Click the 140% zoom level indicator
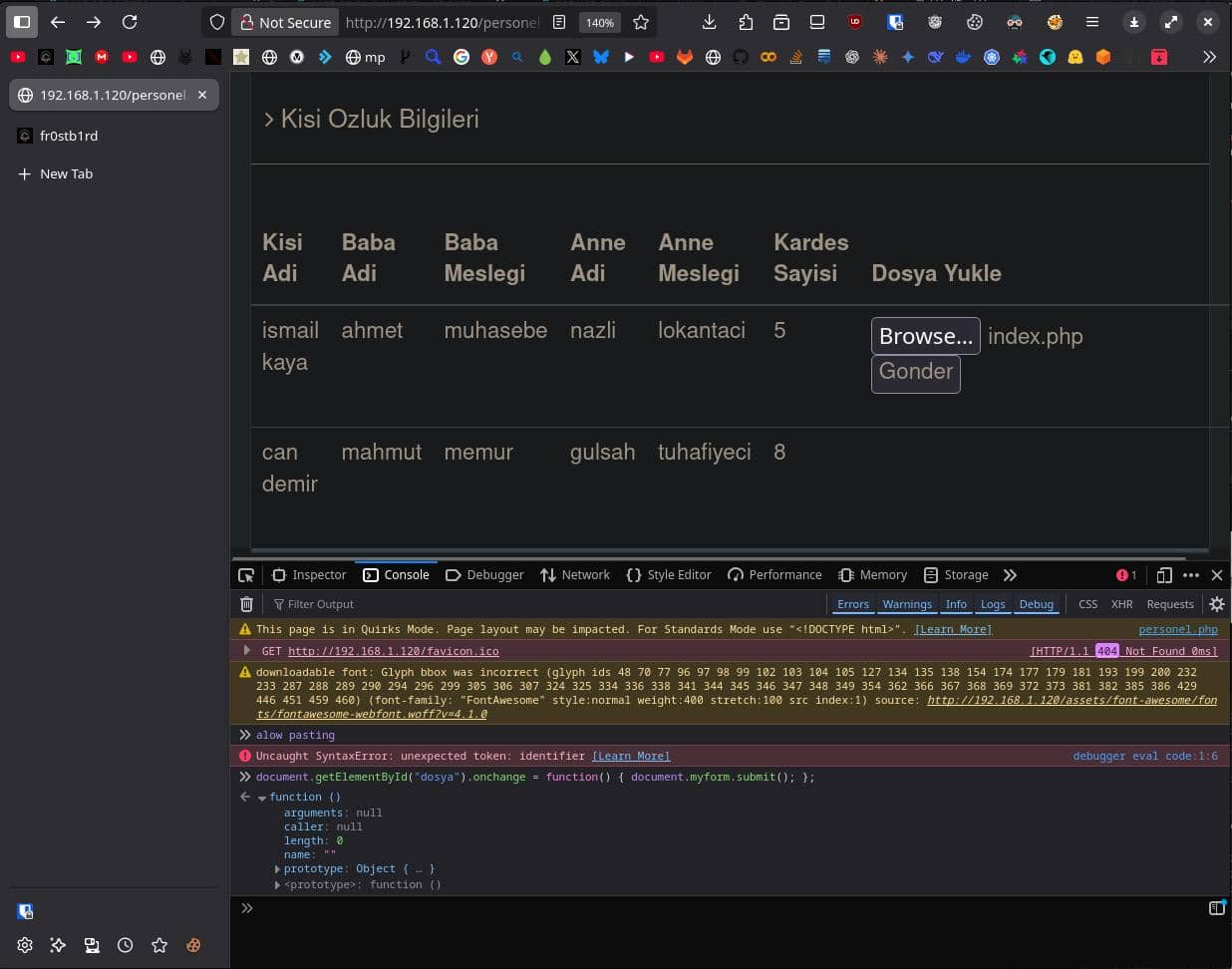 click(x=599, y=22)
